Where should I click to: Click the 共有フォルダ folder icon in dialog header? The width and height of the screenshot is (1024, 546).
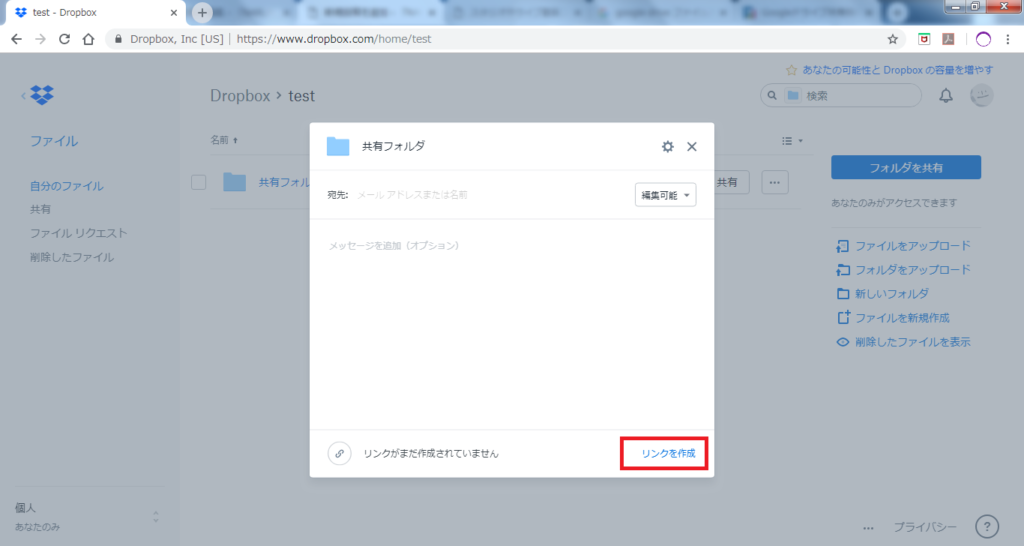[338, 146]
